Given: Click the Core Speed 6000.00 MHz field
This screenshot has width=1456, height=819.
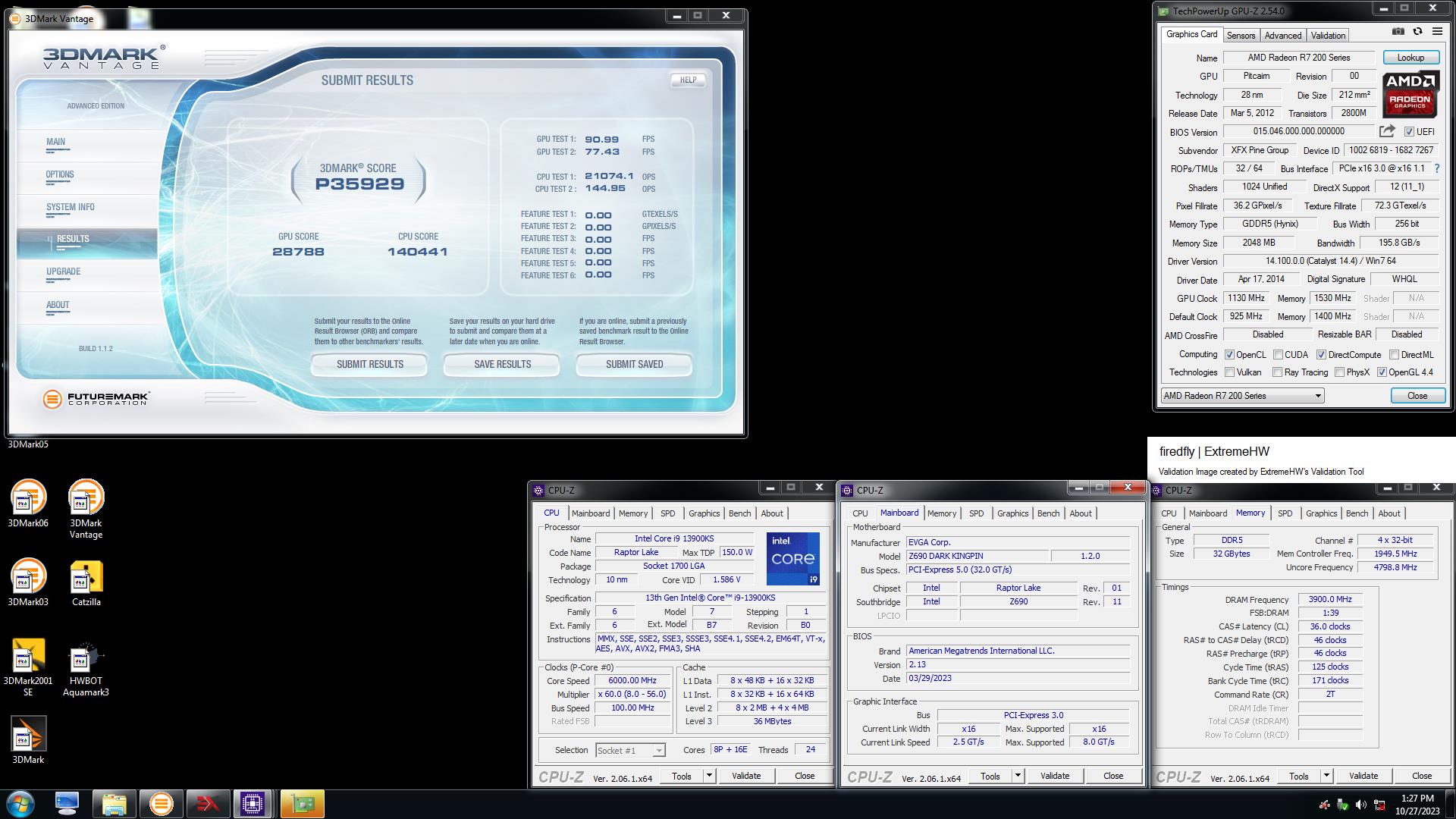Looking at the screenshot, I should tap(632, 681).
